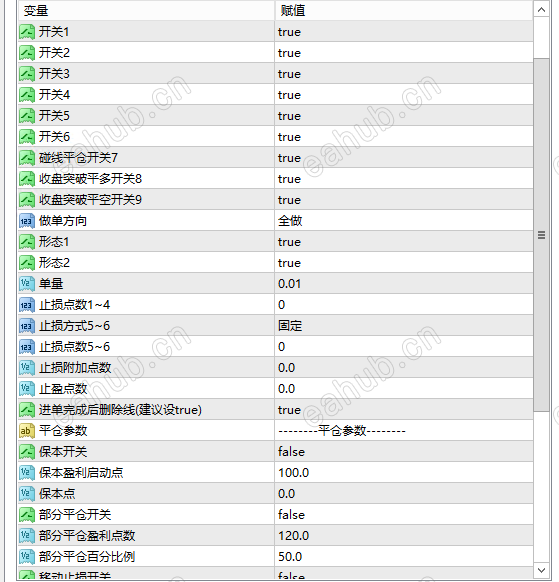
Task: Edit the 部分平仓百分比例 value 50.0
Action: click(404, 556)
